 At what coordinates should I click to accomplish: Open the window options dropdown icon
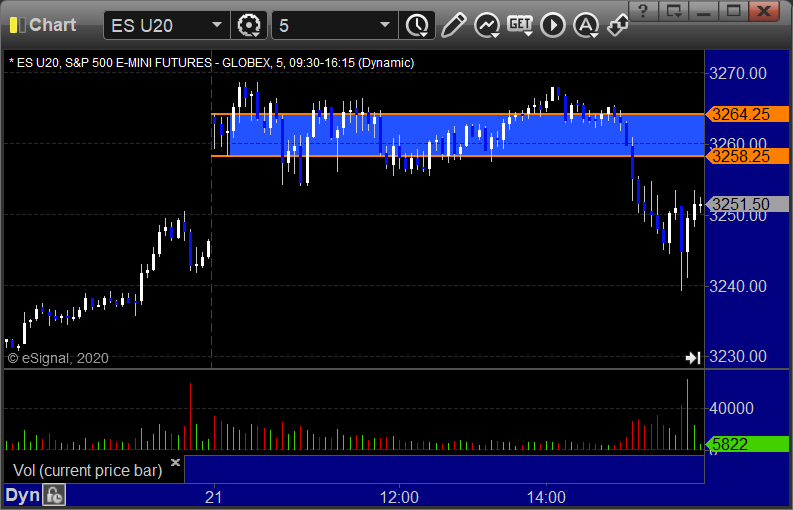(x=674, y=10)
